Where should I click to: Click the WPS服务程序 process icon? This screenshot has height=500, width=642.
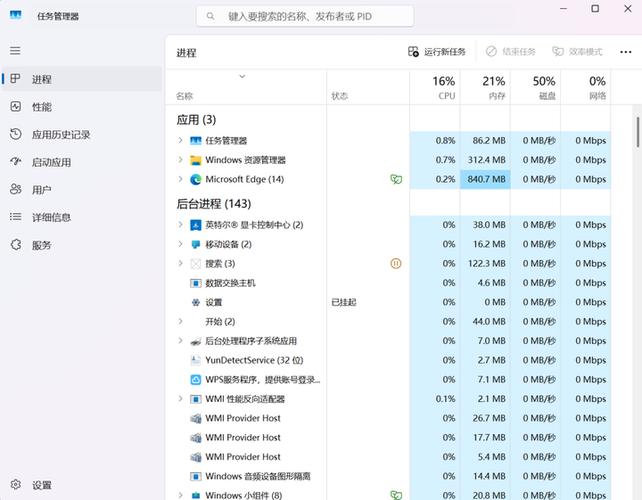196,380
